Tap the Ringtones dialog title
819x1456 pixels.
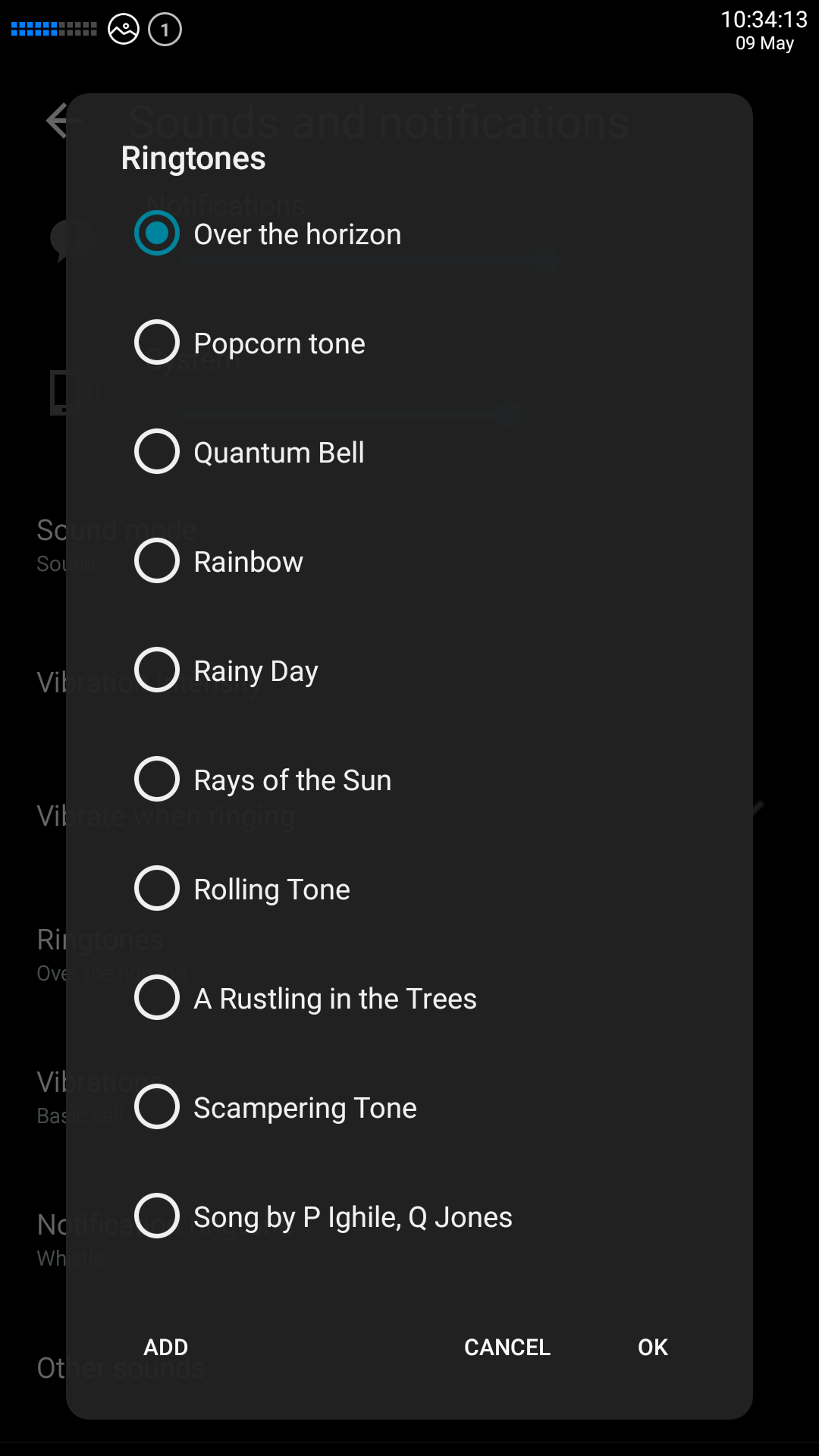pyautogui.click(x=193, y=158)
